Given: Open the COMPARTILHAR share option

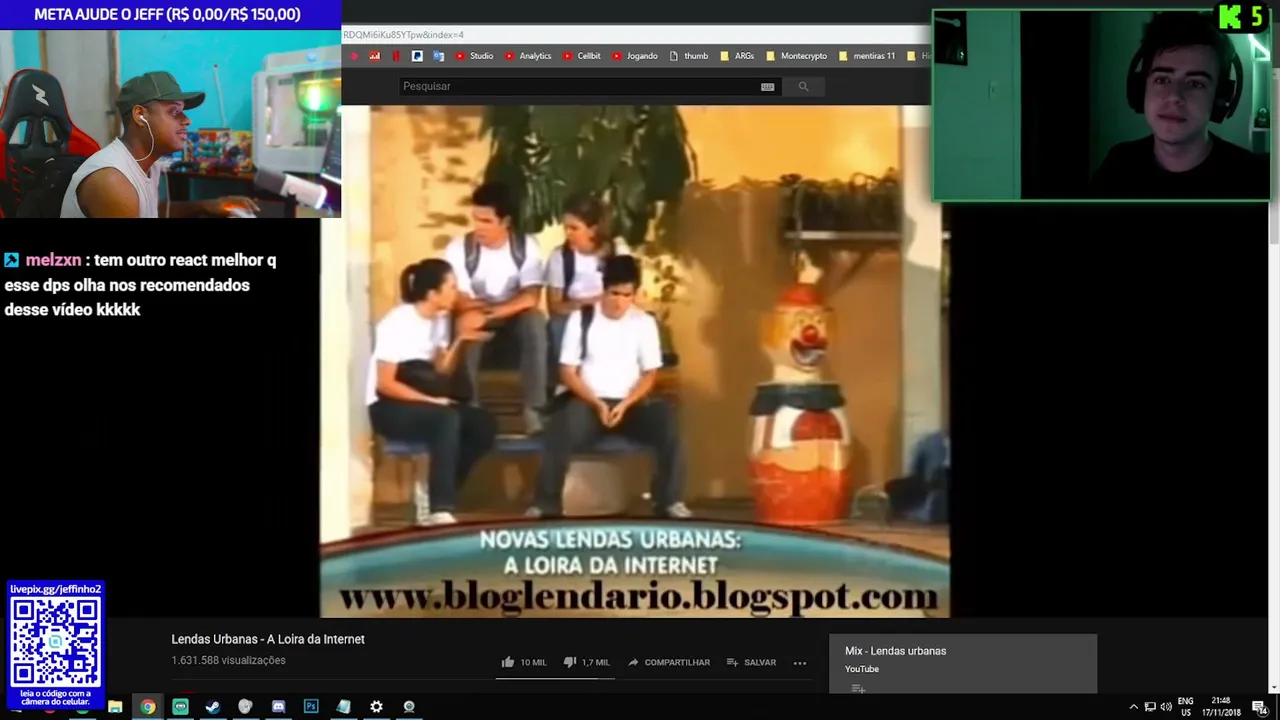Looking at the screenshot, I should point(668,662).
